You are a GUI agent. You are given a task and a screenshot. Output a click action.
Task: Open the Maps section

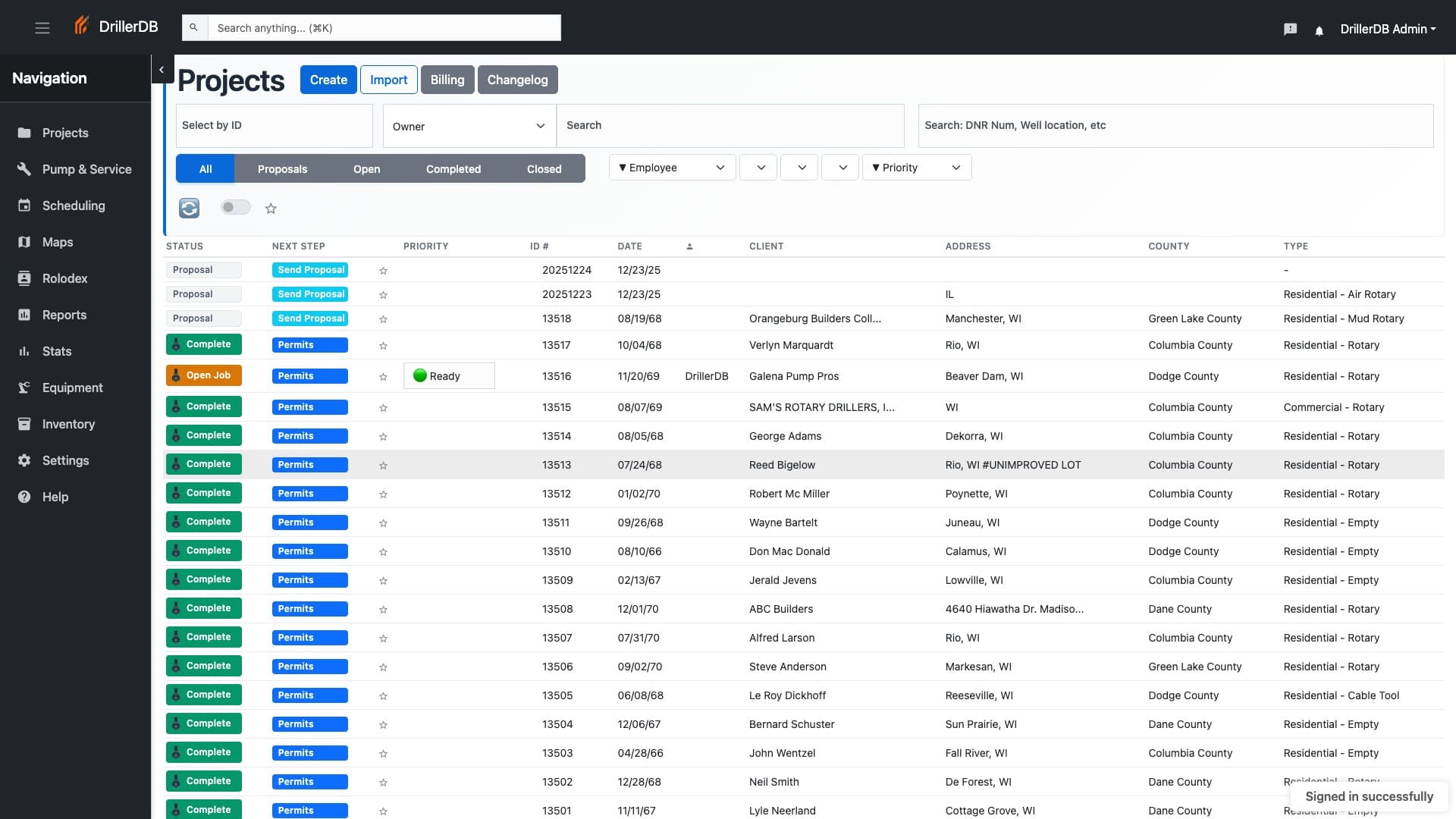click(x=58, y=242)
